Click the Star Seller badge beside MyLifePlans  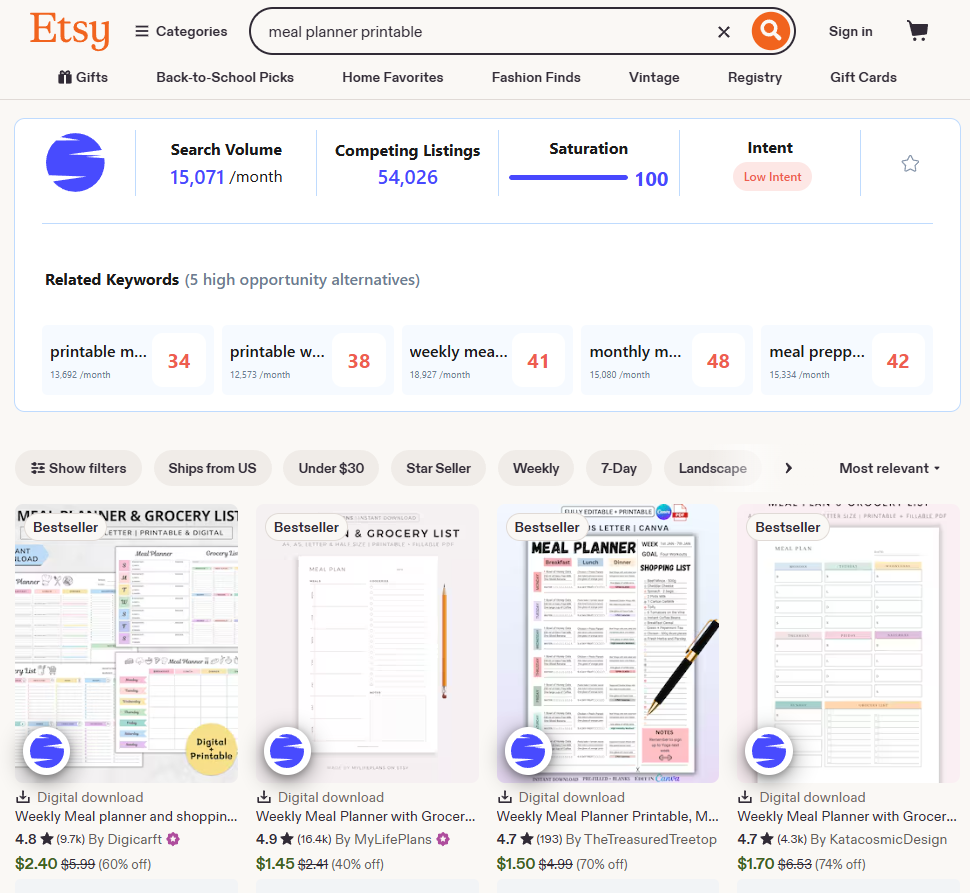click(x=443, y=839)
